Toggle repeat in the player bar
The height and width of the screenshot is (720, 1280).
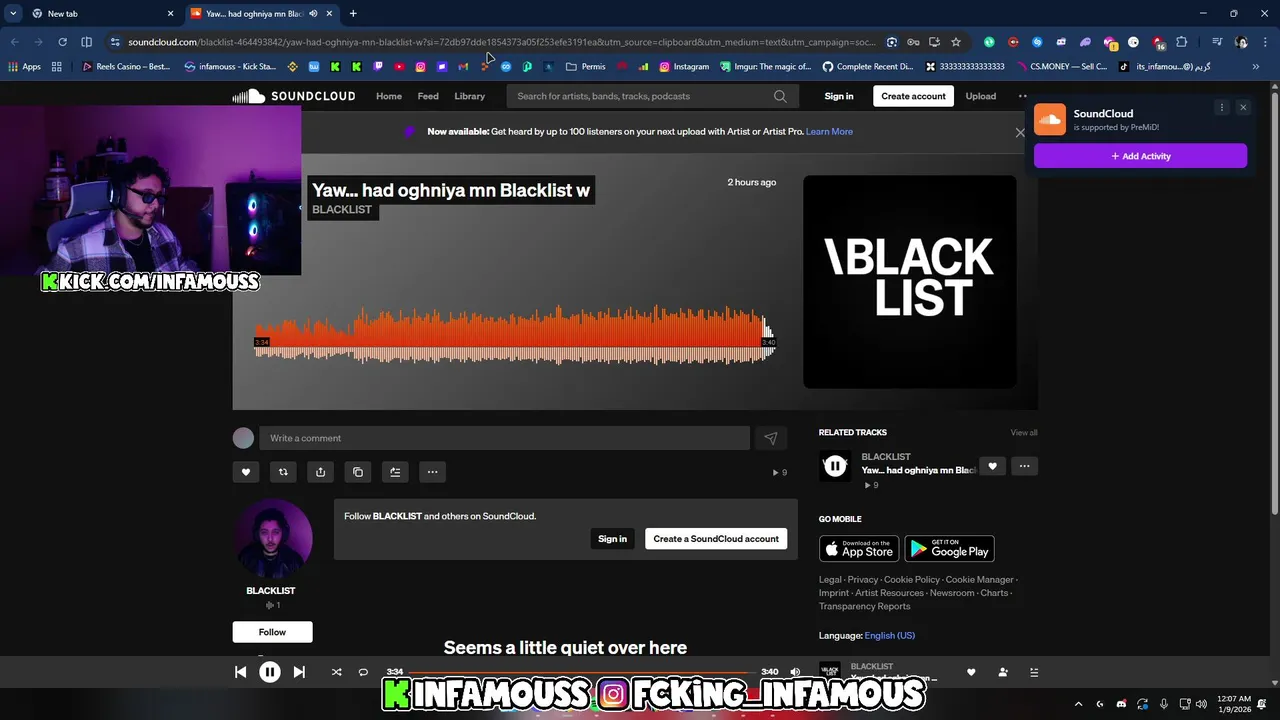click(x=363, y=672)
